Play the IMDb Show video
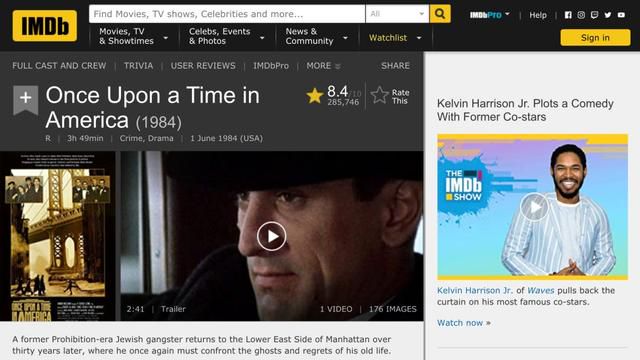640x360 pixels. click(534, 207)
